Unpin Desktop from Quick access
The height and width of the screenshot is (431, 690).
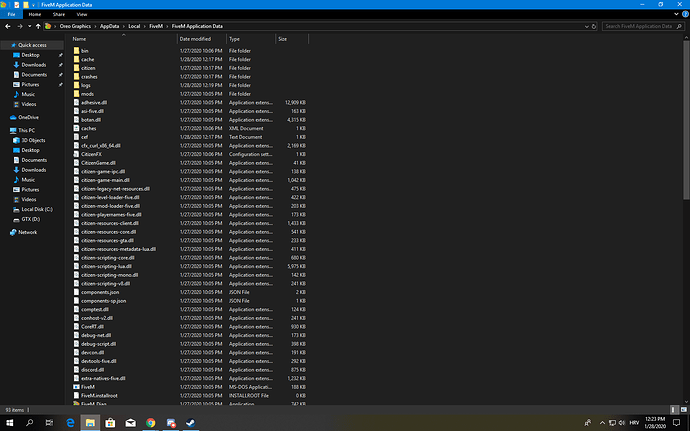[x=61, y=55]
